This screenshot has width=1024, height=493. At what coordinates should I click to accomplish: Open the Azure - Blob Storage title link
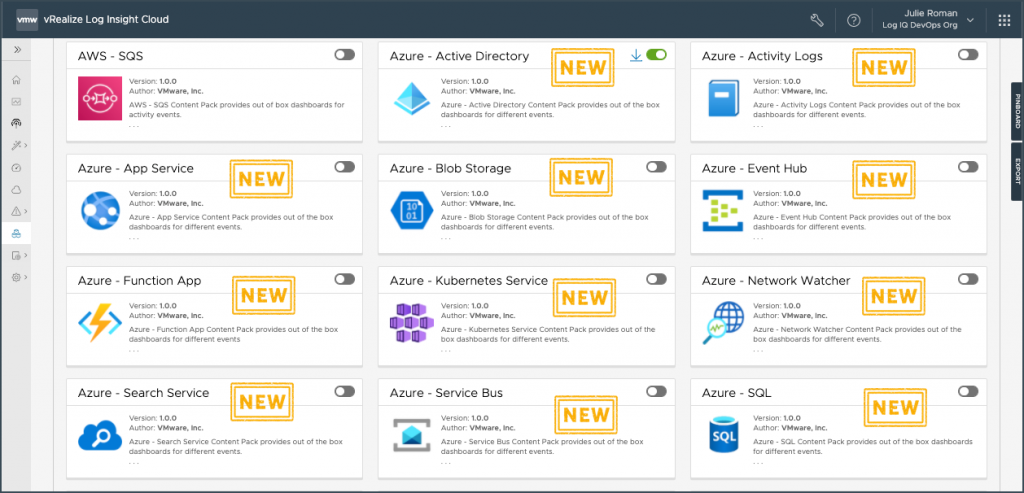450,168
